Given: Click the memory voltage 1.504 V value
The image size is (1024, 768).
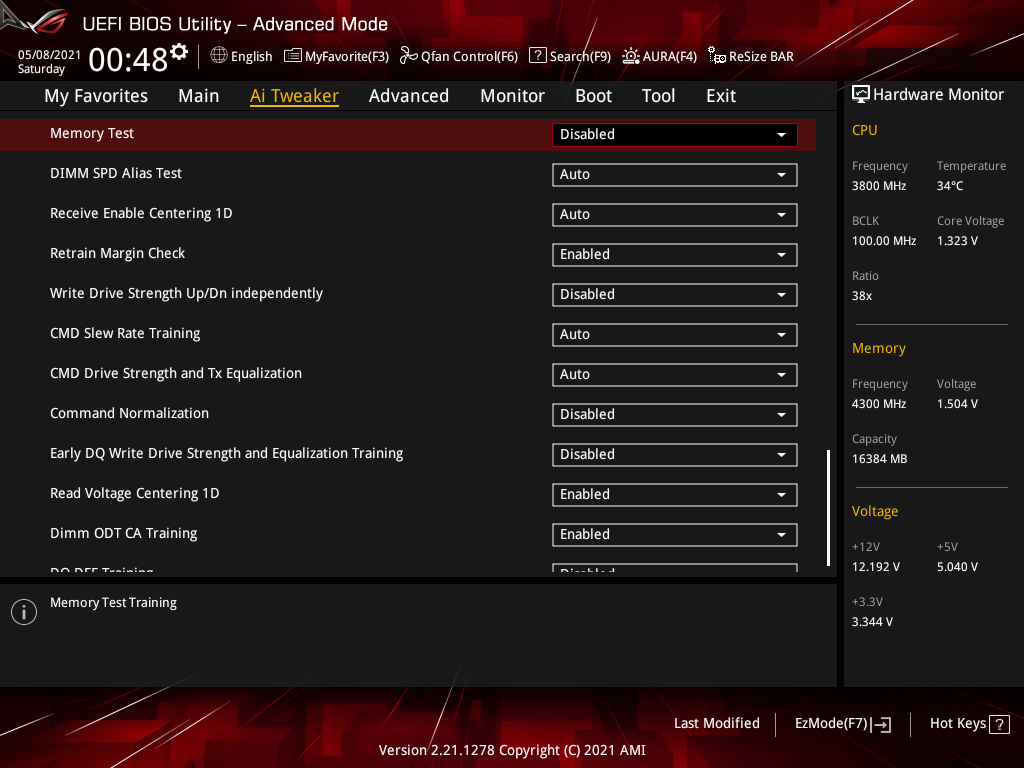Looking at the screenshot, I should pyautogui.click(x=957, y=404).
